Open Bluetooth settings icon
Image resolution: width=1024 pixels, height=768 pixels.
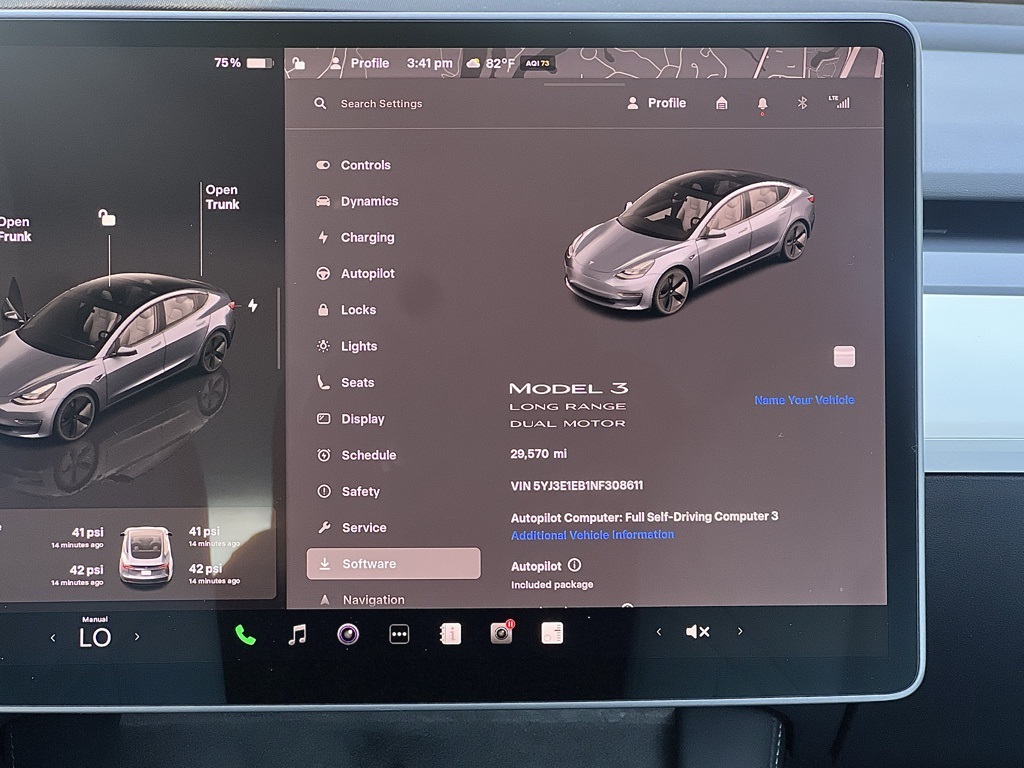tap(803, 103)
